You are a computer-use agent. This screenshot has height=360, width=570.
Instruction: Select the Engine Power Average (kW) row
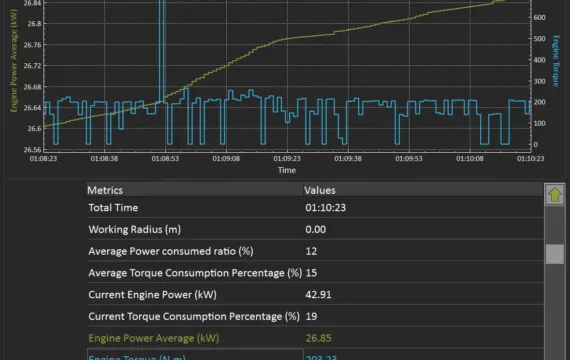coord(315,338)
